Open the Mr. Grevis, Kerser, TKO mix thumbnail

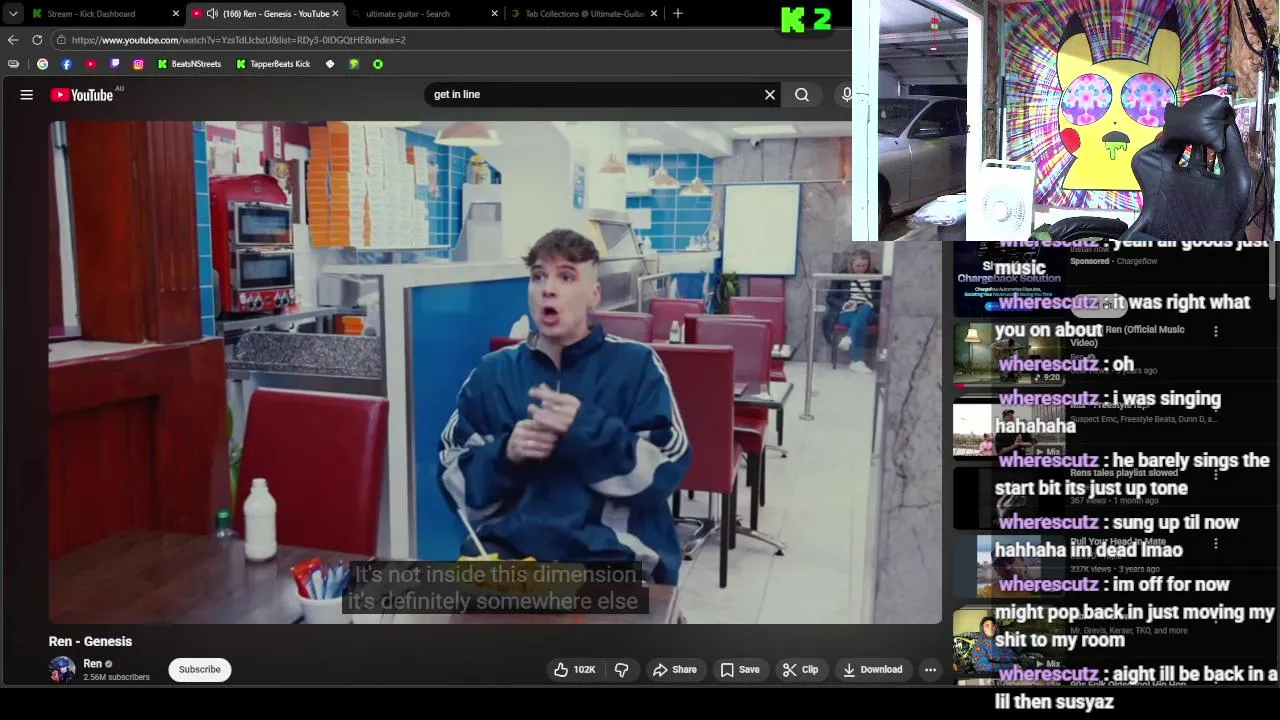pos(1008,640)
